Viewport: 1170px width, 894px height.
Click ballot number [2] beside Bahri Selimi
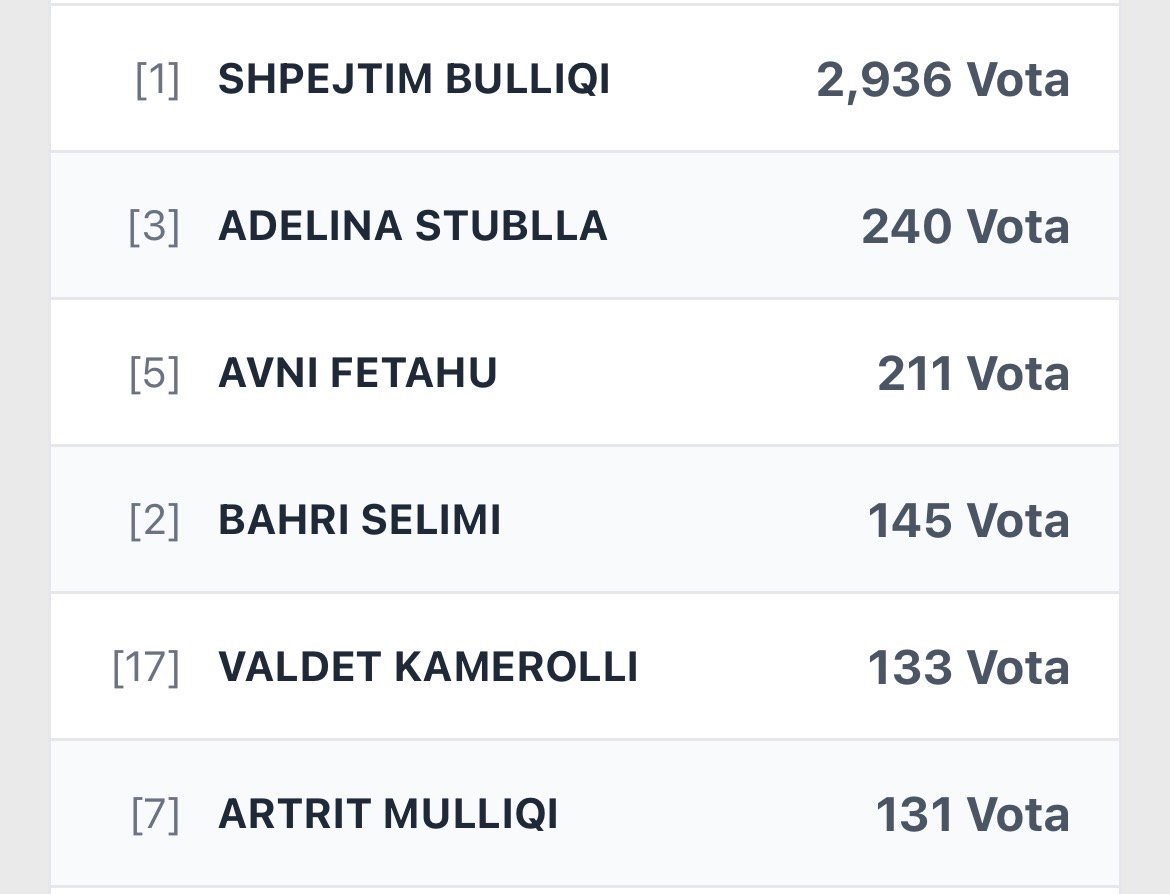154,521
